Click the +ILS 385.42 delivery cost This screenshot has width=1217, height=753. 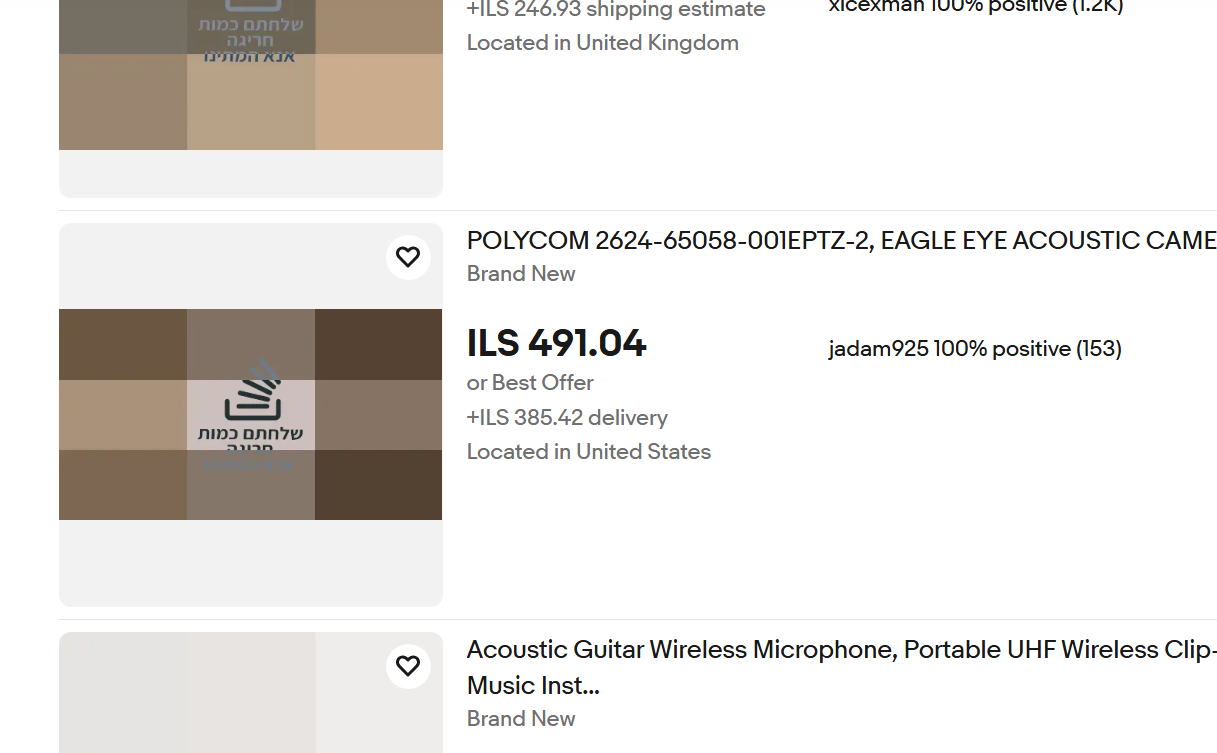coord(567,418)
